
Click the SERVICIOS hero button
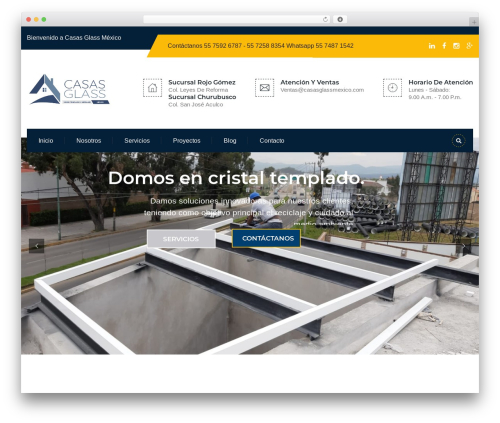181,239
